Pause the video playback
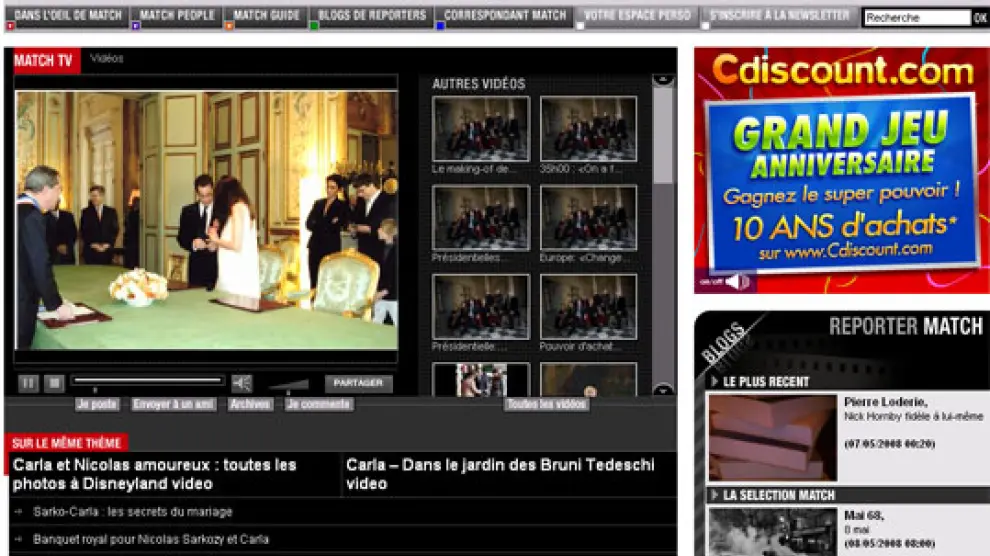This screenshot has width=990, height=556. point(29,383)
